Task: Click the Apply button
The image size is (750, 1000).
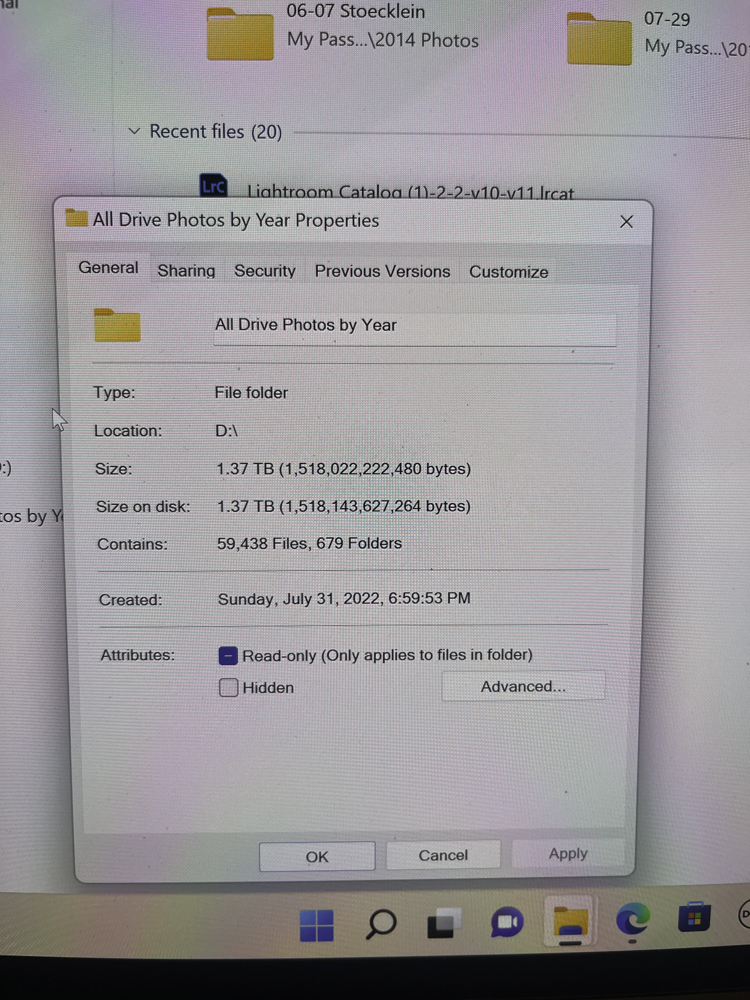Action: [x=568, y=853]
